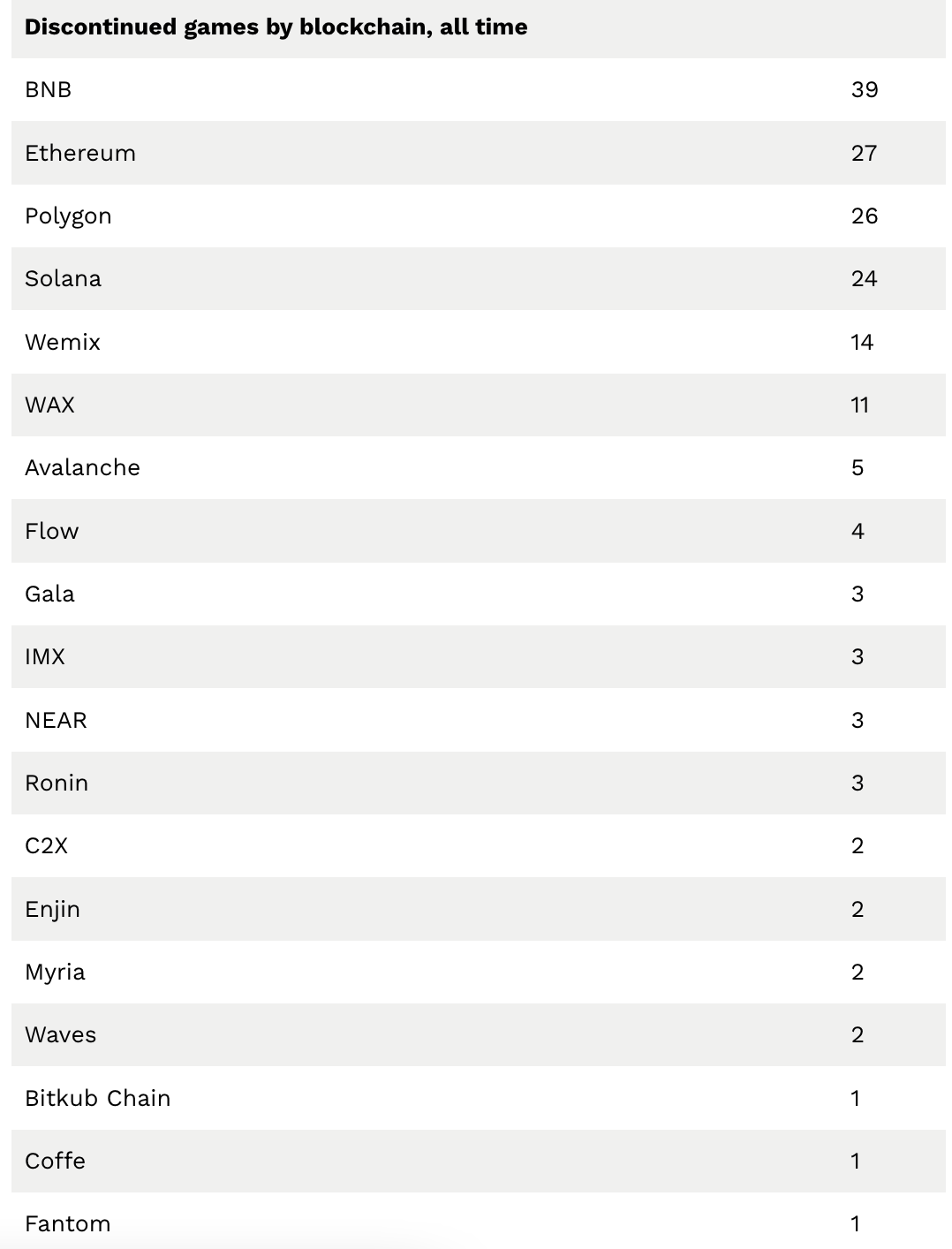The width and height of the screenshot is (952, 1249).
Task: Select the Coffe row
Action: click(478, 1161)
